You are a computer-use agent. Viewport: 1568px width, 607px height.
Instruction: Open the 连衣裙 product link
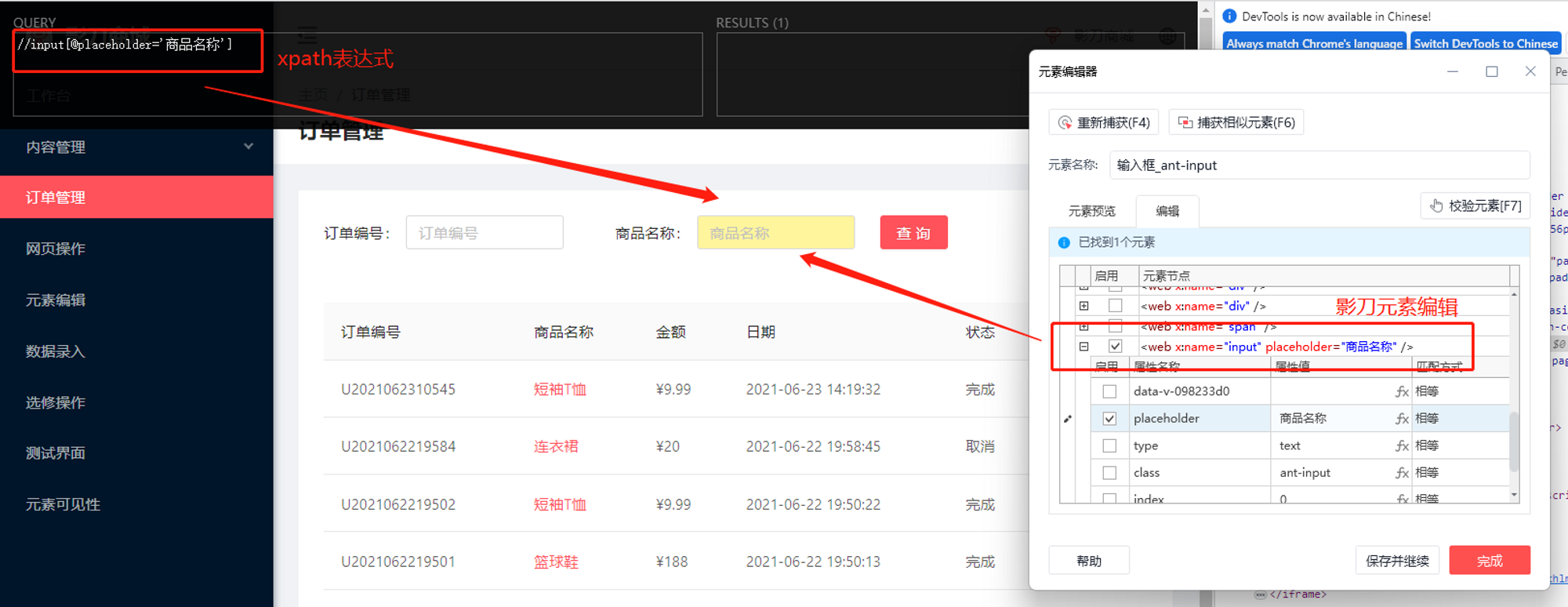(x=556, y=446)
